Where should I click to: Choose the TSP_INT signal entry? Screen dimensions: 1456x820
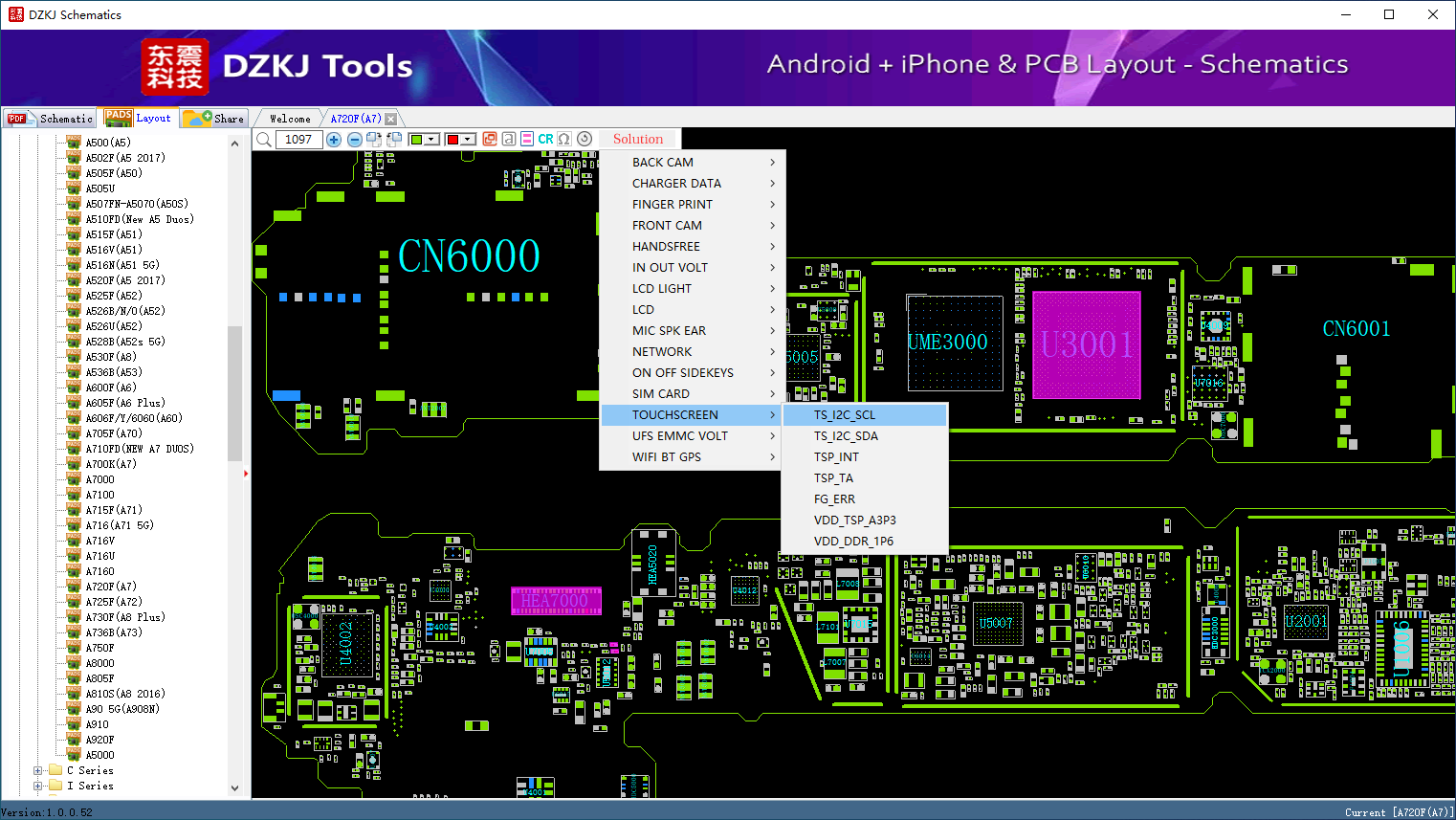pos(865,457)
